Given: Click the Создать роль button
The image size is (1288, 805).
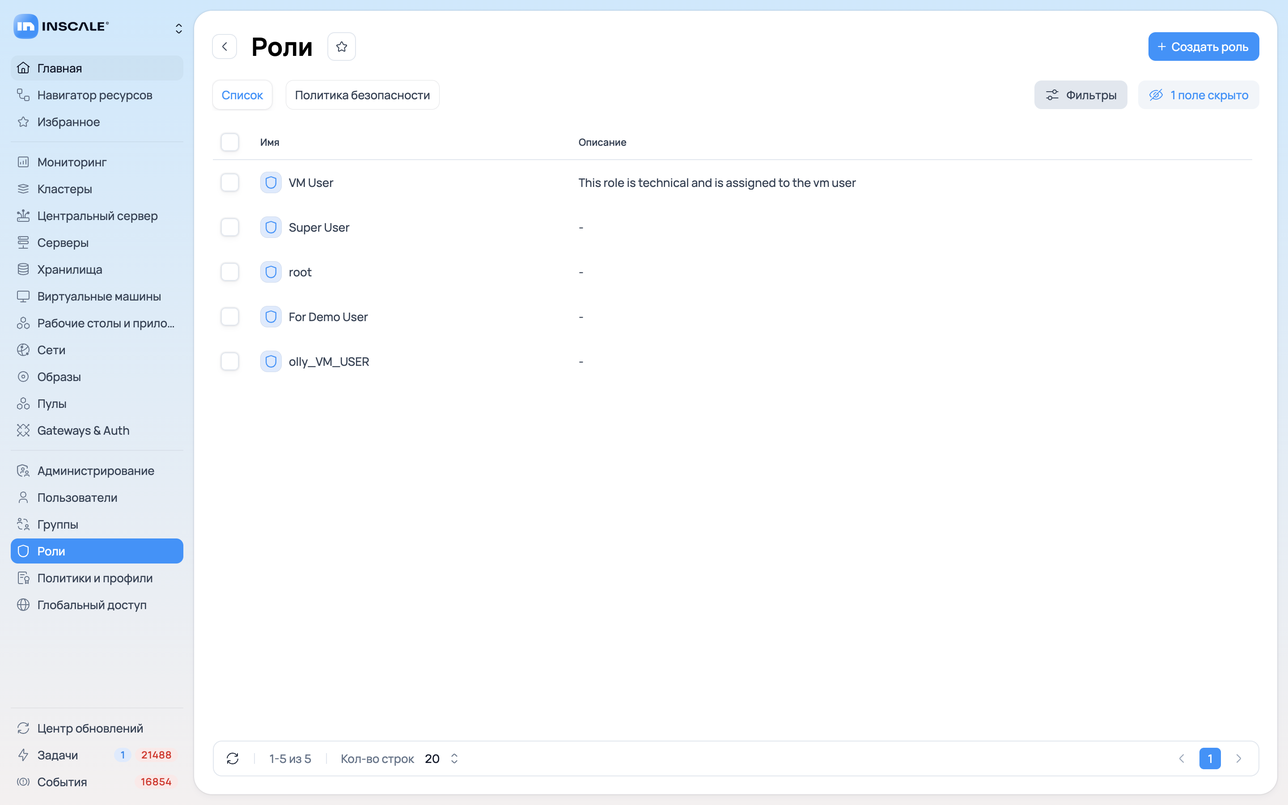Looking at the screenshot, I should [x=1203, y=47].
